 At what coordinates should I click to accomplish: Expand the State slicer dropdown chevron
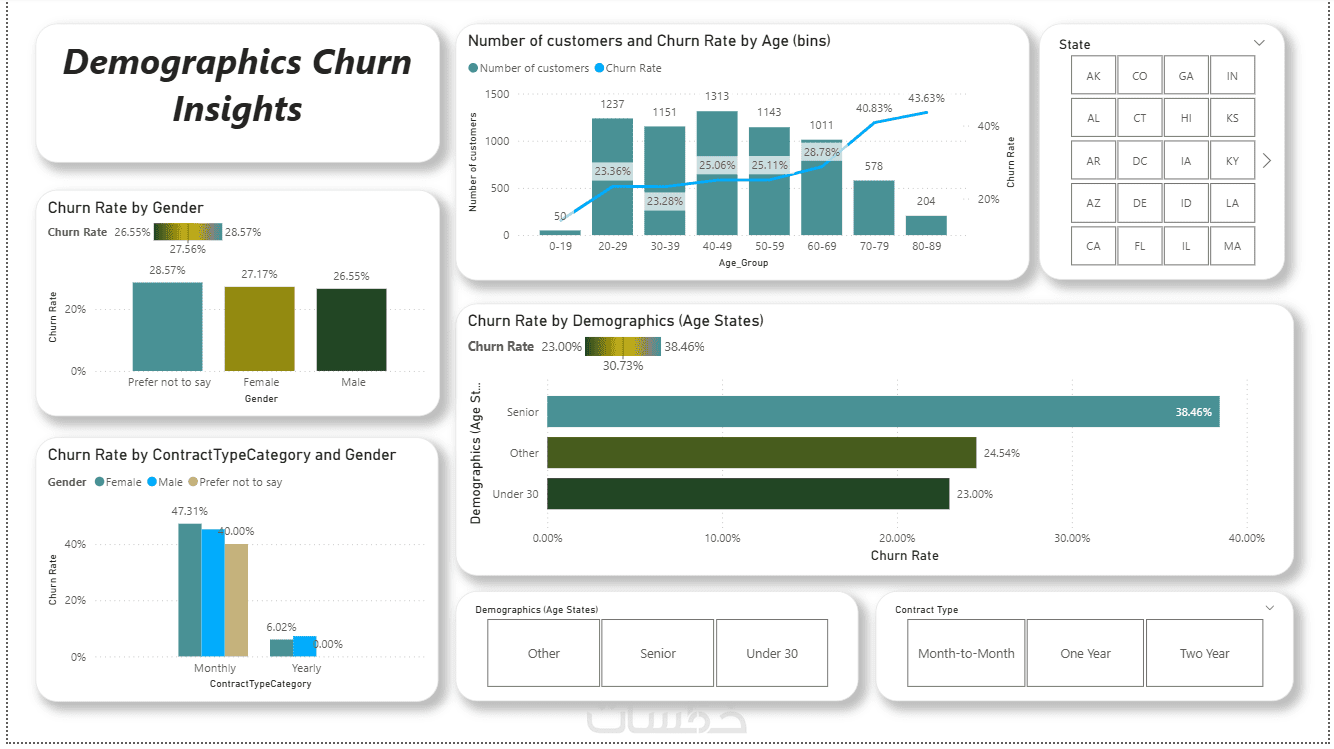tap(1259, 43)
